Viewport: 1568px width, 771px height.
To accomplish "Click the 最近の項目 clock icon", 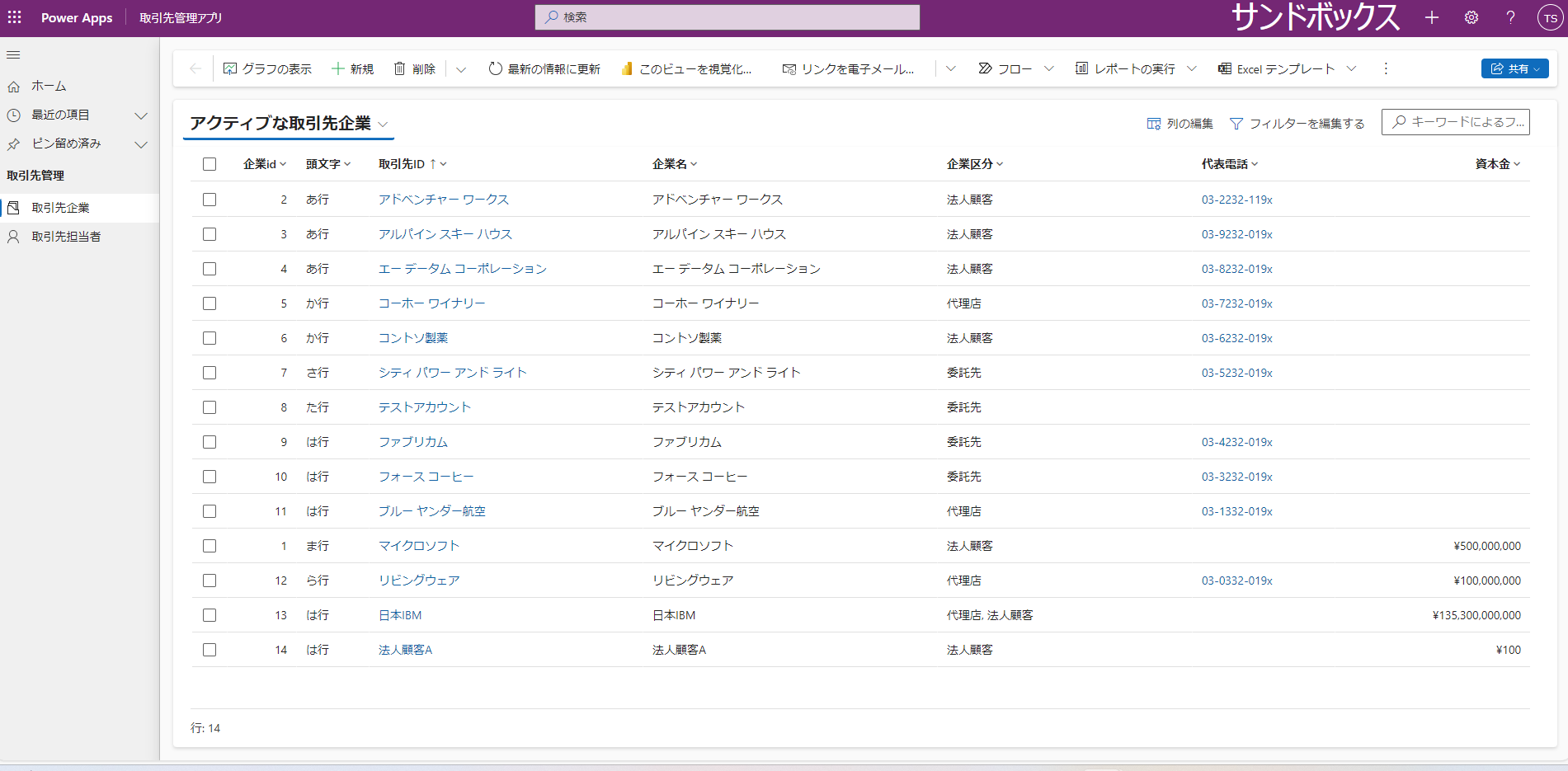I will [x=13, y=115].
